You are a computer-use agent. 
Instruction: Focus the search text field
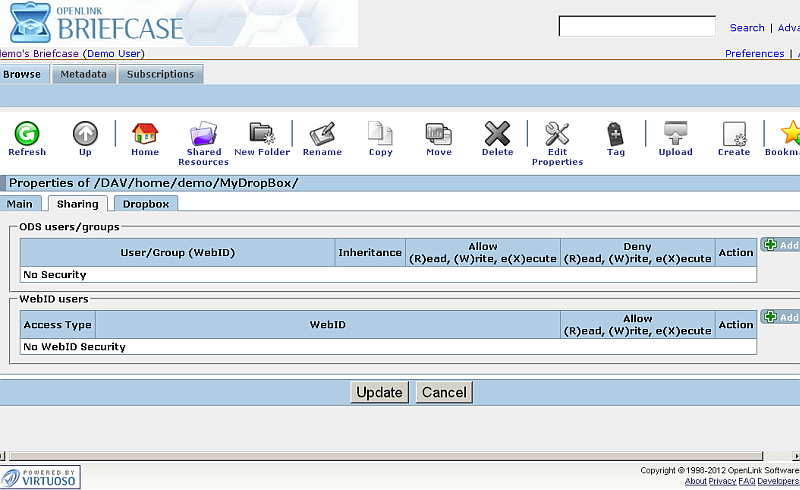pyautogui.click(x=636, y=27)
